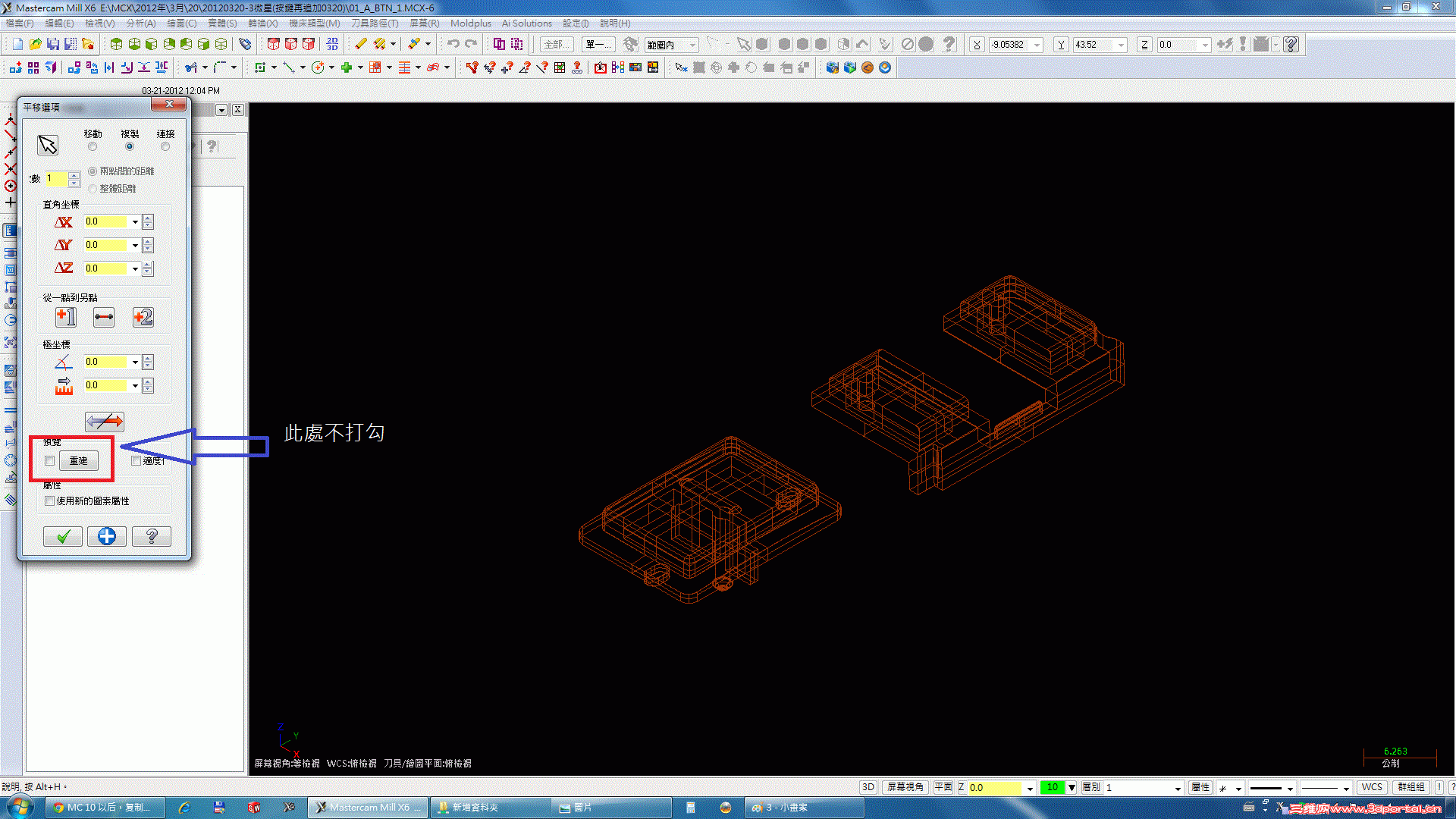
Task: Open the 刀具路徑(T) menu
Action: (375, 24)
